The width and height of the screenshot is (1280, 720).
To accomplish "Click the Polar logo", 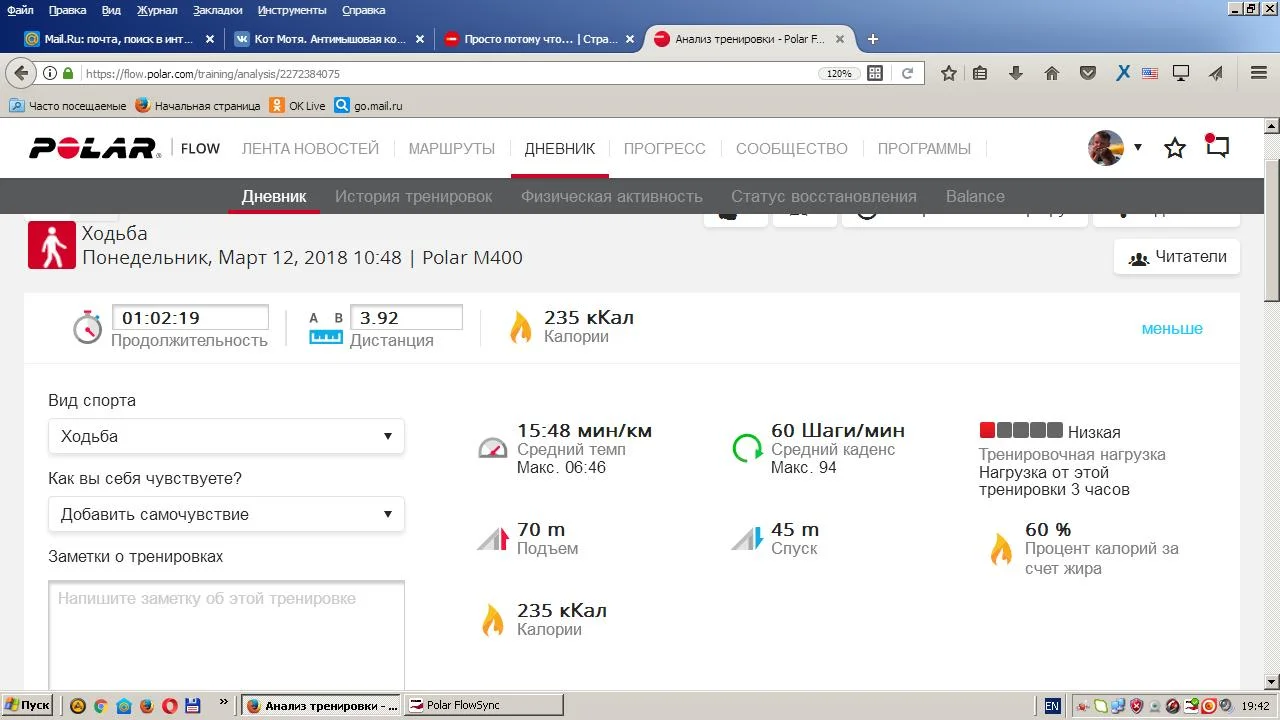I will coord(94,148).
